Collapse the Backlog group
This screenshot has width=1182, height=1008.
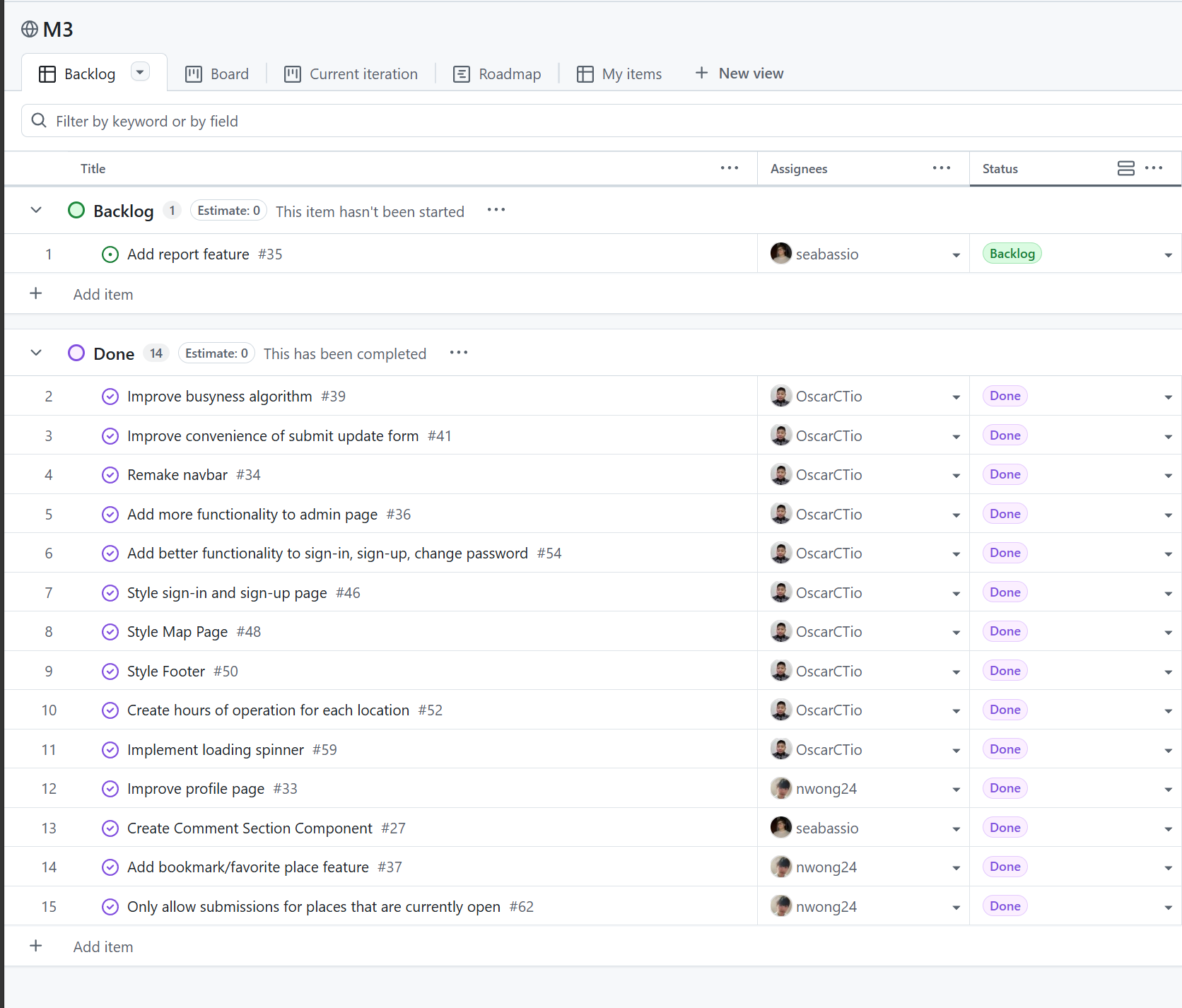tap(36, 211)
